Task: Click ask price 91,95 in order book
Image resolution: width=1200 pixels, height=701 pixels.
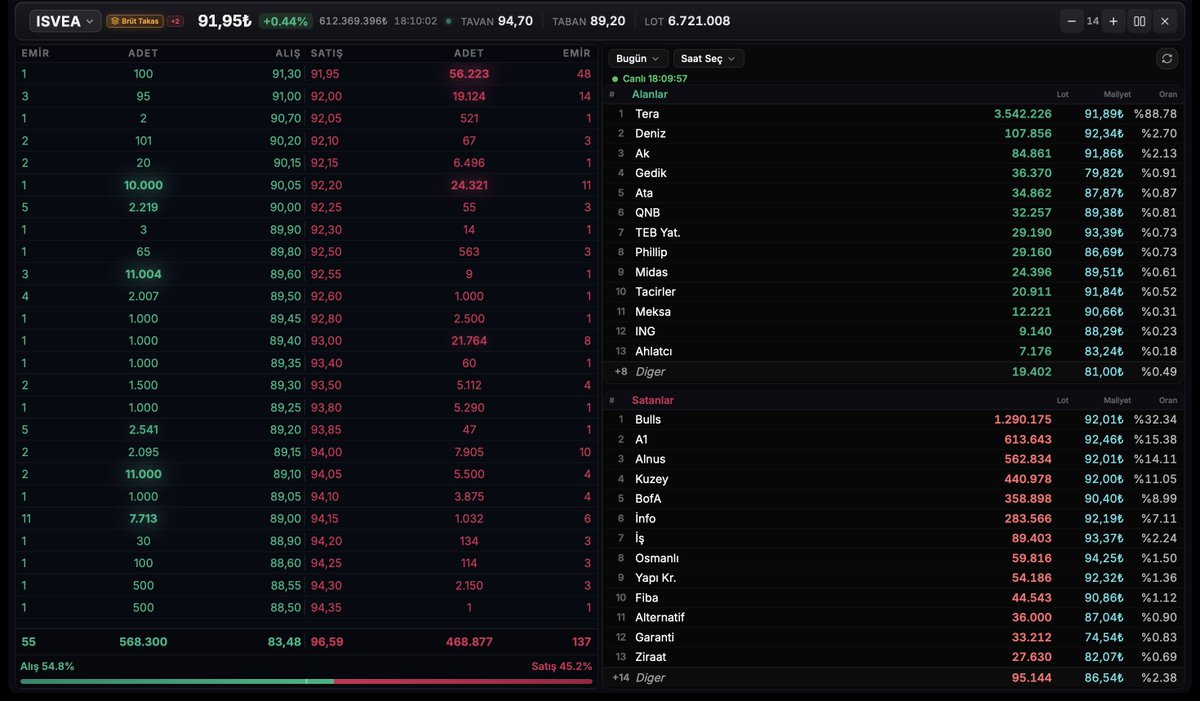Action: tap(326, 74)
